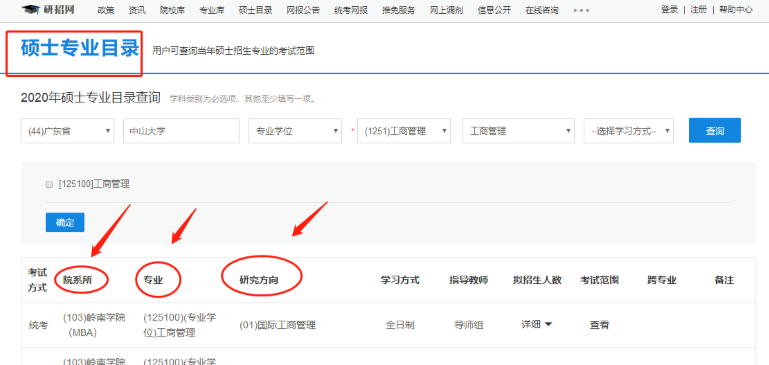
Task: Check the [125100]工商管理 checkbox
Action: [49, 184]
